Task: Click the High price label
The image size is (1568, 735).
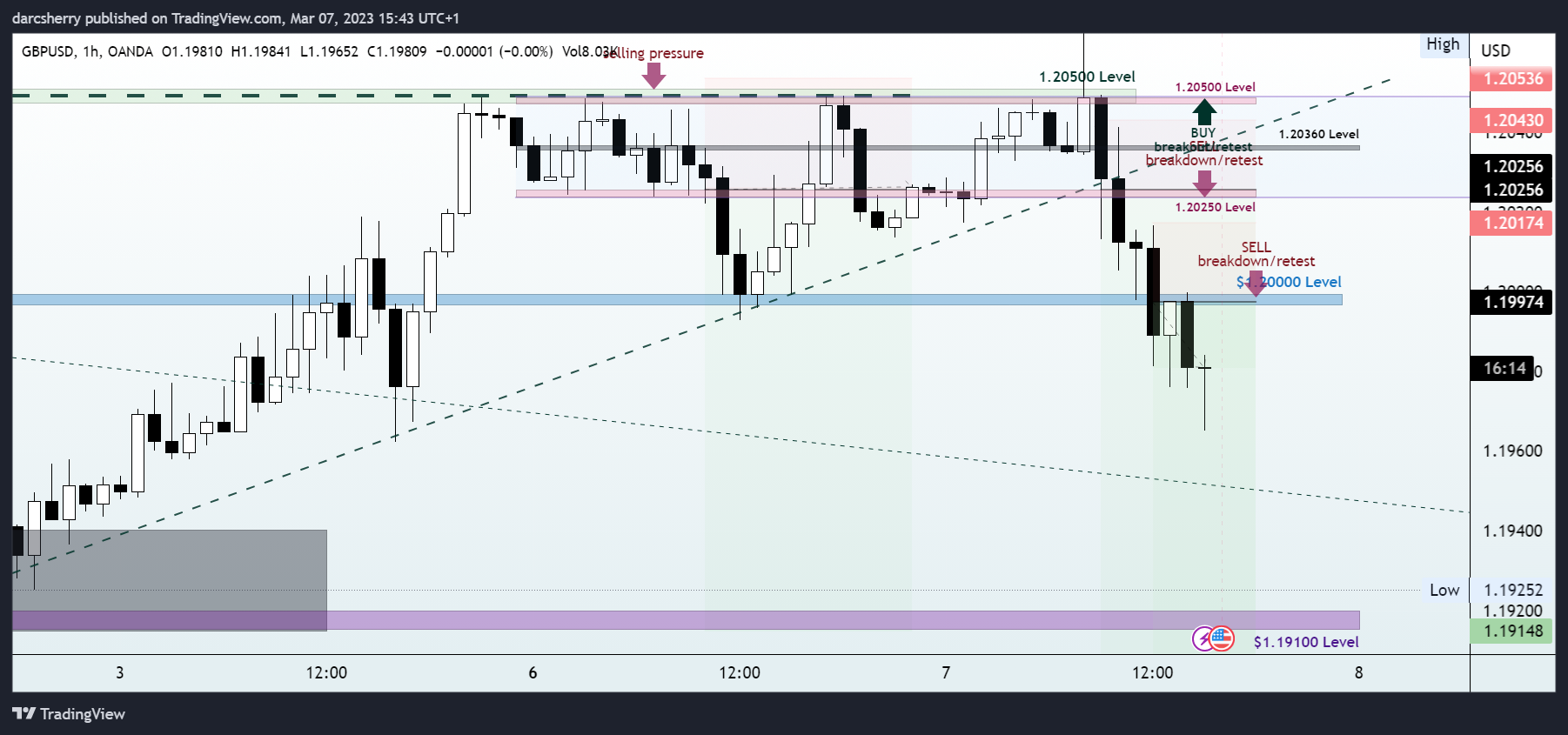Action: pos(1443,44)
